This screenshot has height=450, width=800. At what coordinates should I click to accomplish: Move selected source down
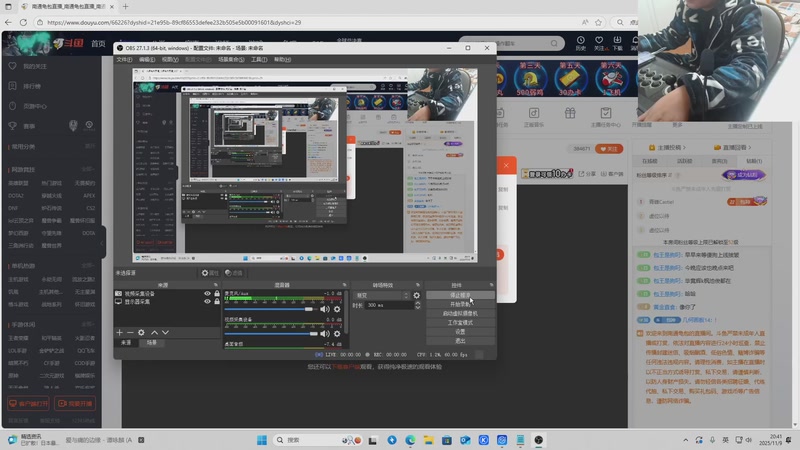(x=165, y=333)
